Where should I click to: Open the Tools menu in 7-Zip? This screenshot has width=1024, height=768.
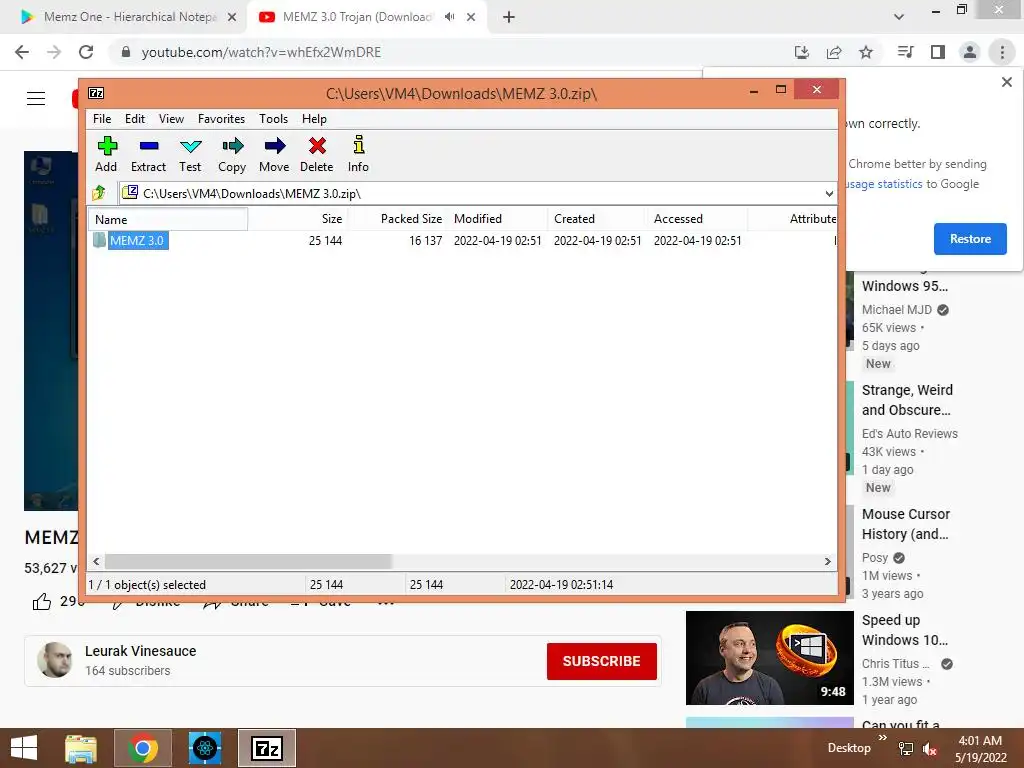tap(273, 119)
